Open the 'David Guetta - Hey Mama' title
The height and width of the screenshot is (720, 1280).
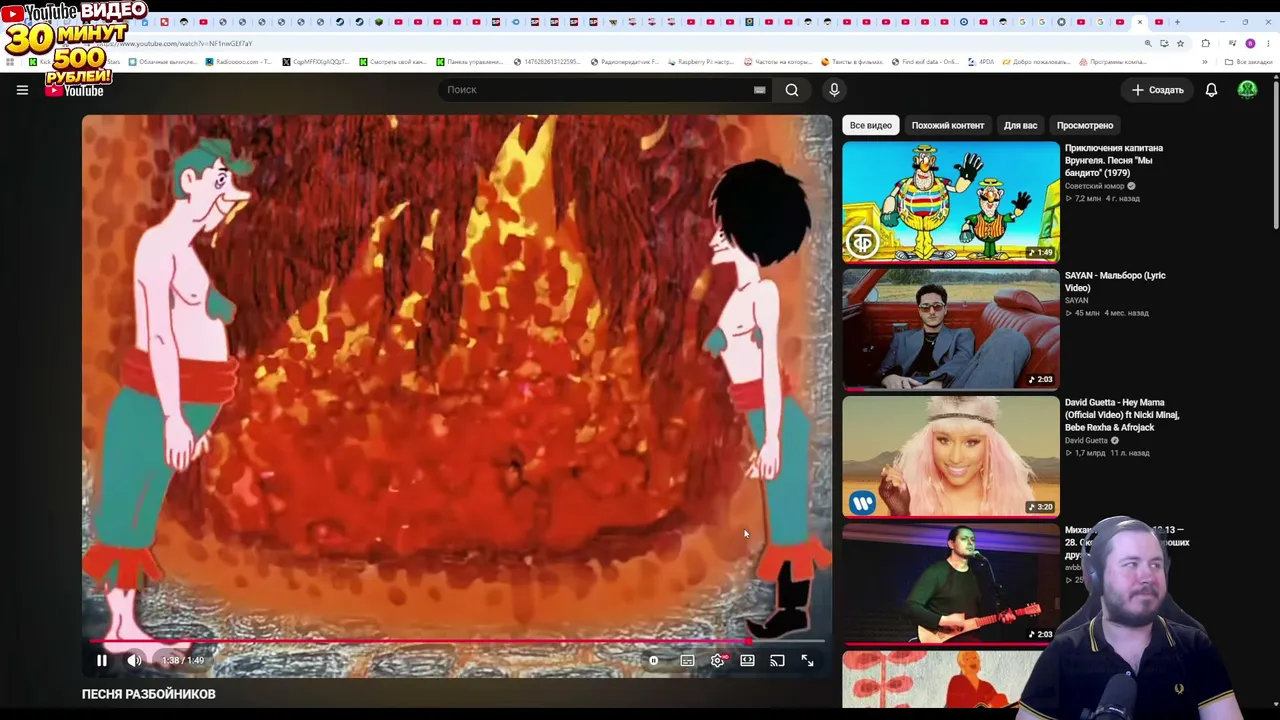pyautogui.click(x=1122, y=415)
